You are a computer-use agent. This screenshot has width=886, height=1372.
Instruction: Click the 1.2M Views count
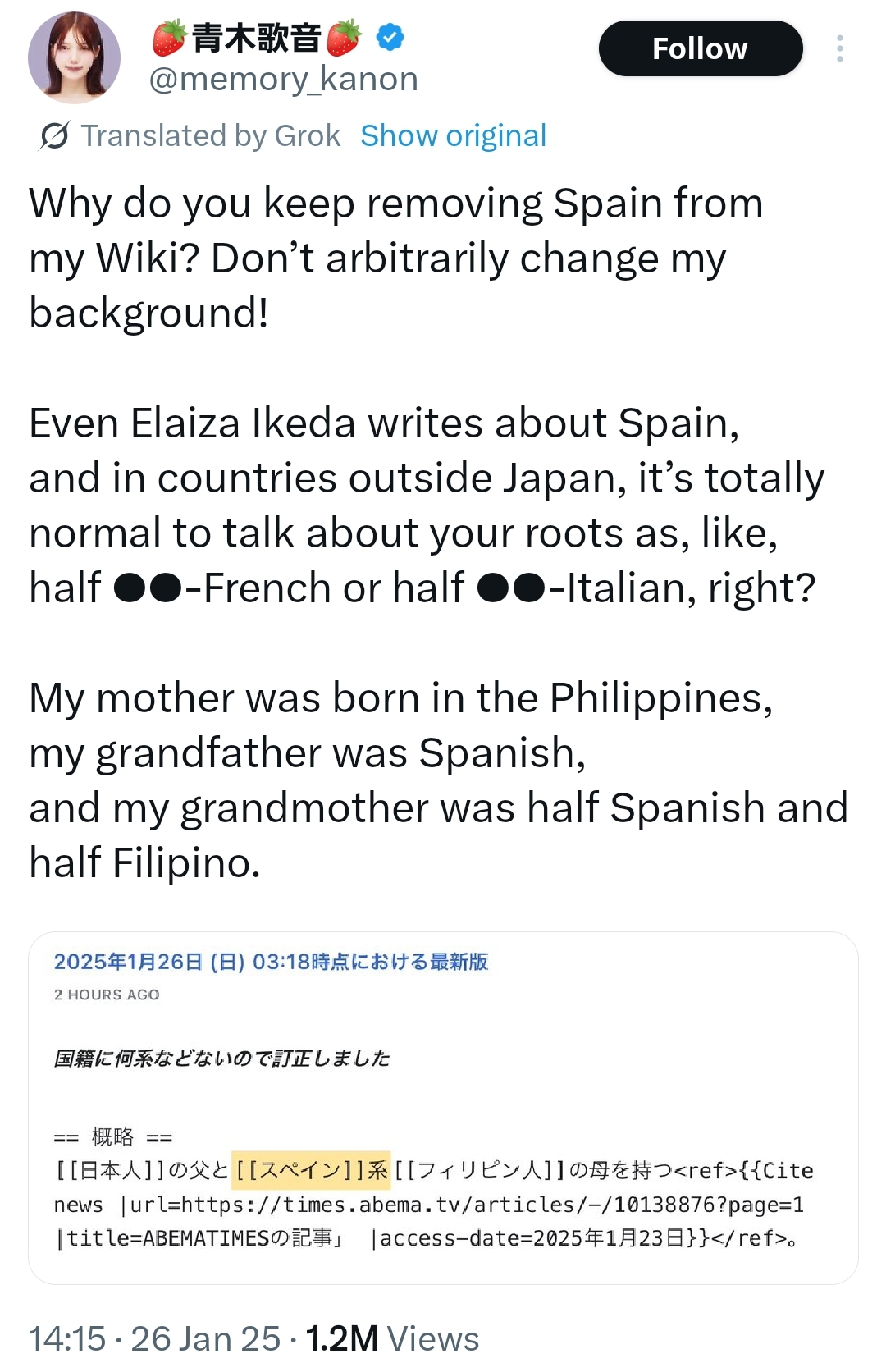(x=392, y=1338)
